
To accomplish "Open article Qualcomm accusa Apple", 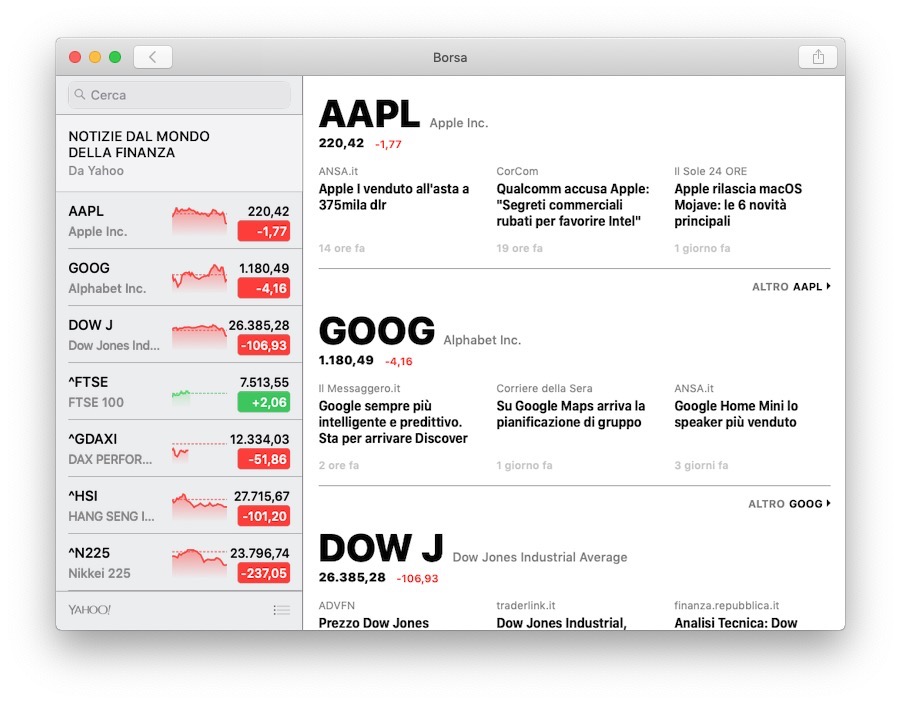I will (x=573, y=205).
